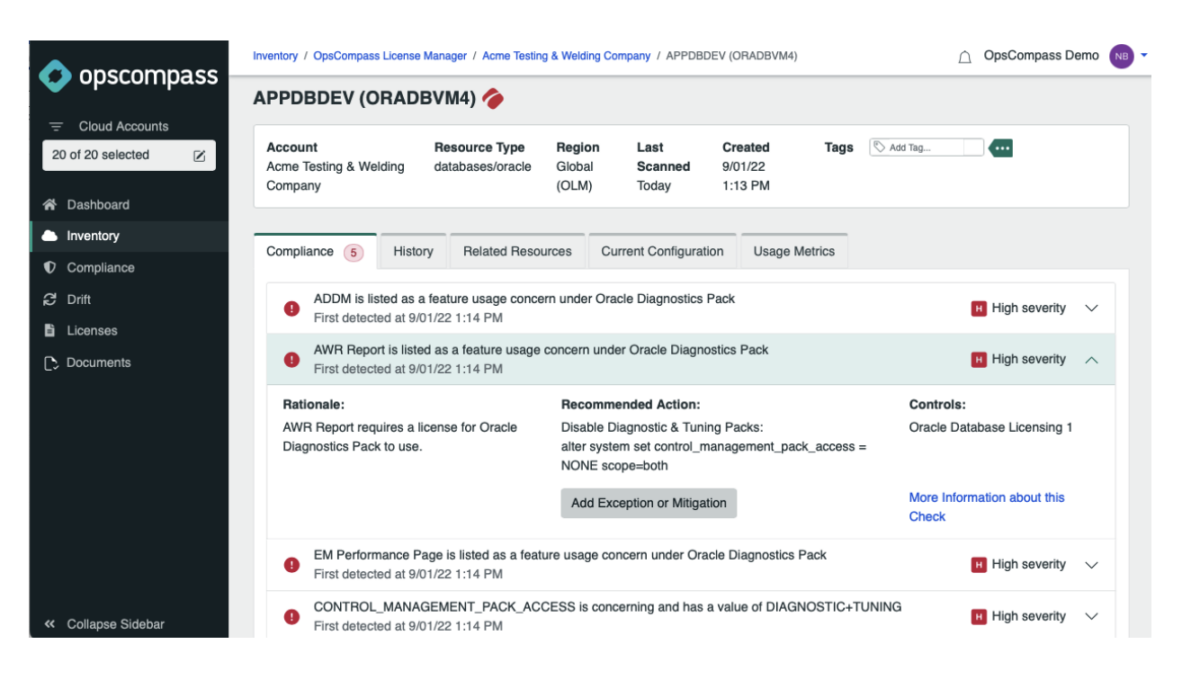Click the notification bell icon
1200x689 pixels.
coord(964,57)
